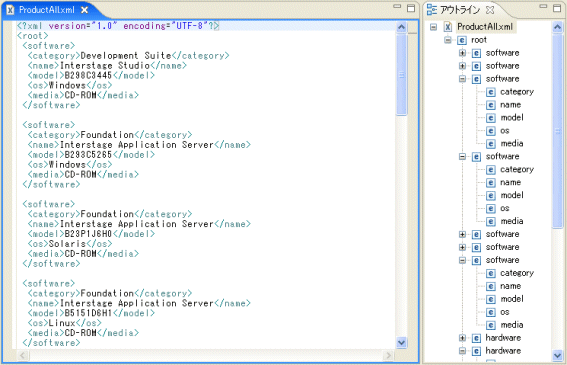The image size is (567, 365).
Task: Click the ProductAll.xml file icon in outline
Action: click(448, 27)
